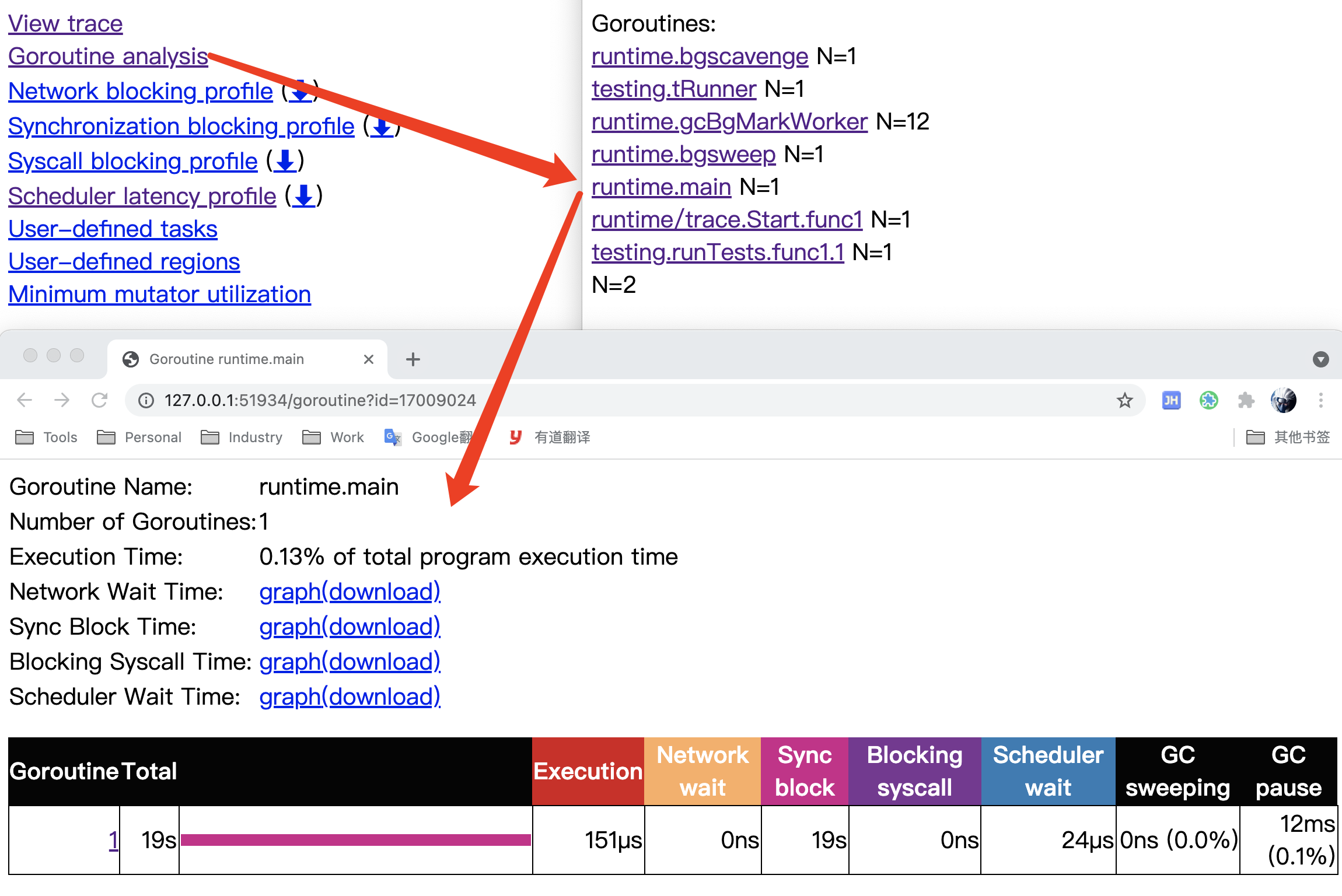Screen dimensions: 1342x896
Task: Open the 其他书签 bookmarks folder
Action: click(1288, 437)
